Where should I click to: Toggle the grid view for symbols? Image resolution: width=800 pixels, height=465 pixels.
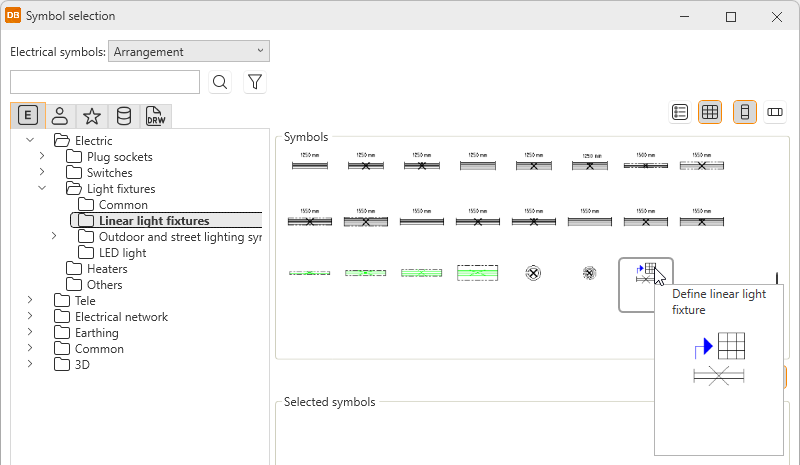point(710,112)
